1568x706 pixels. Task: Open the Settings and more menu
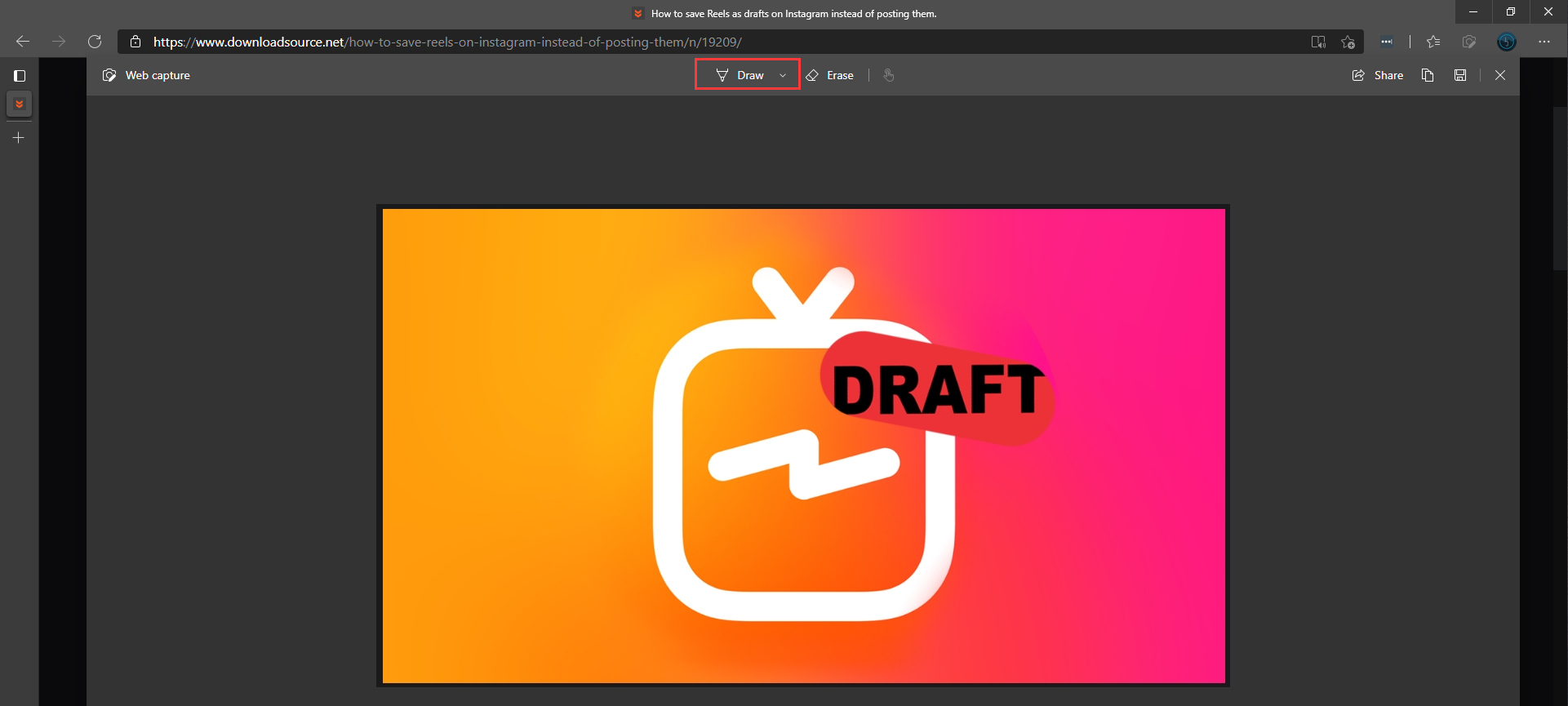pyautogui.click(x=1544, y=42)
